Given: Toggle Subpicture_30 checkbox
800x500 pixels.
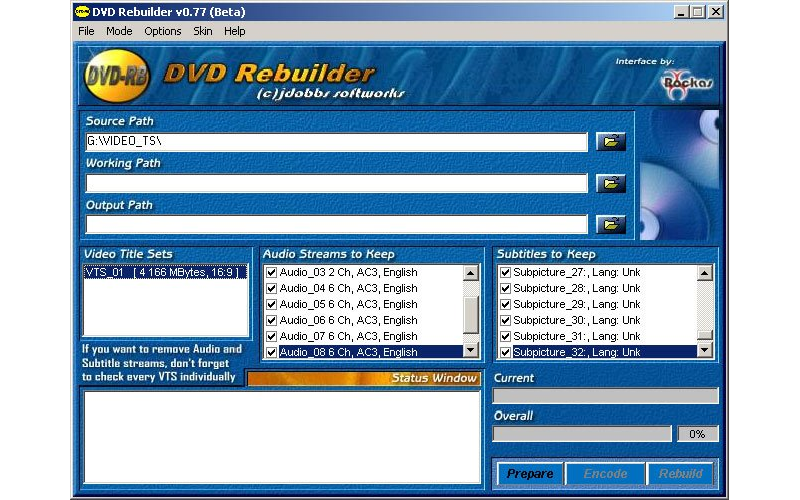Looking at the screenshot, I should pyautogui.click(x=505, y=320).
